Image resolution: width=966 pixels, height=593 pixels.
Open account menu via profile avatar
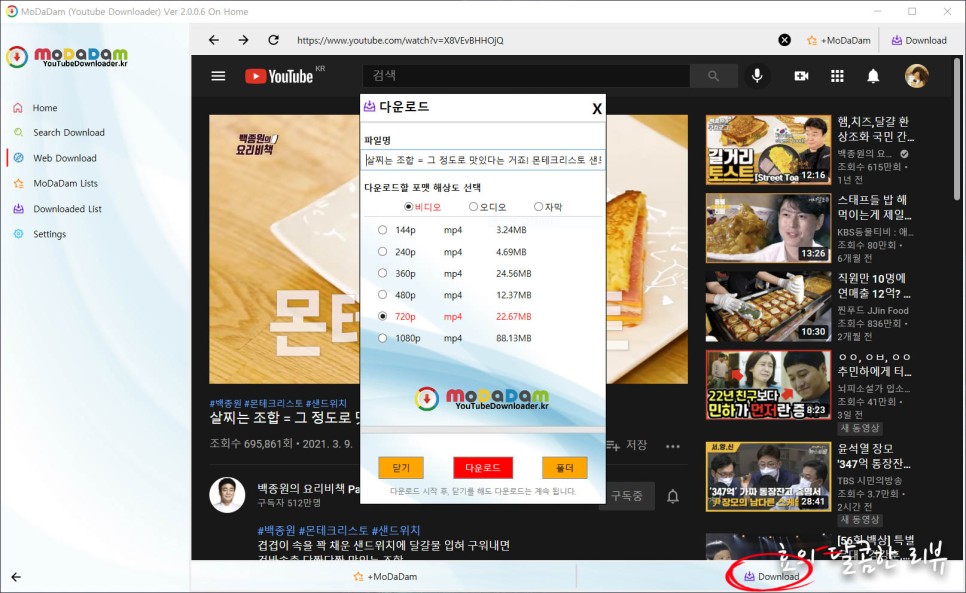click(916, 75)
